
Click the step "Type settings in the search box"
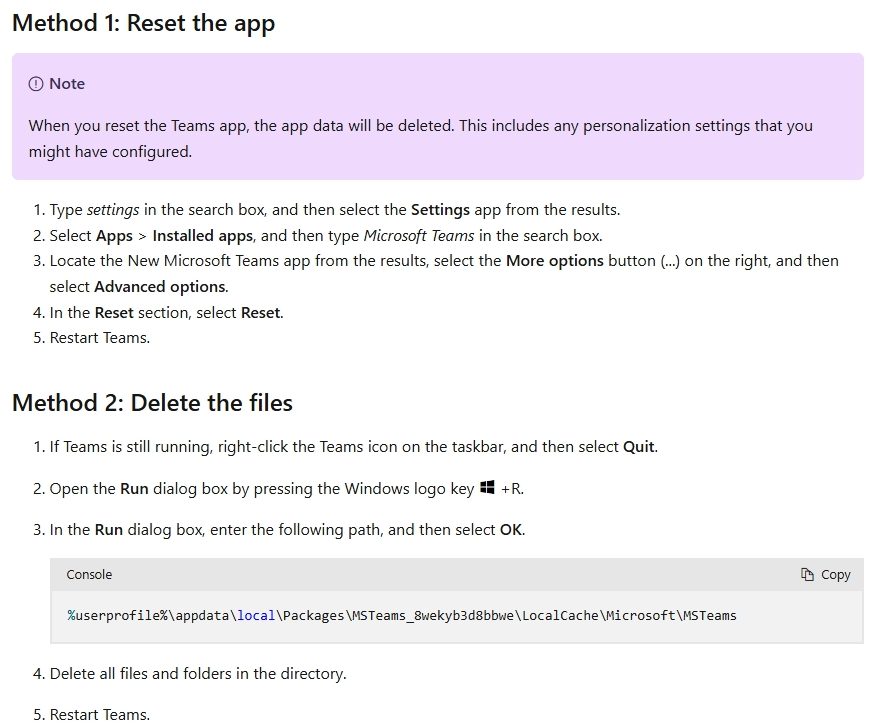click(x=335, y=210)
